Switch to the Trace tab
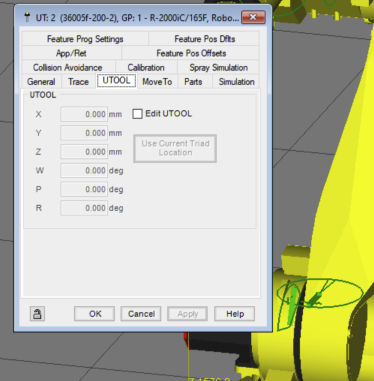 coord(78,82)
